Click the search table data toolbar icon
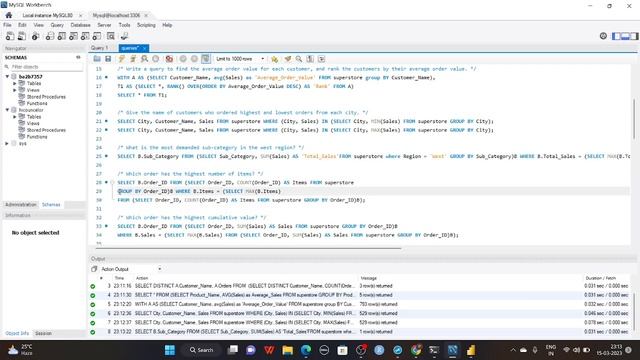 click(x=111, y=36)
